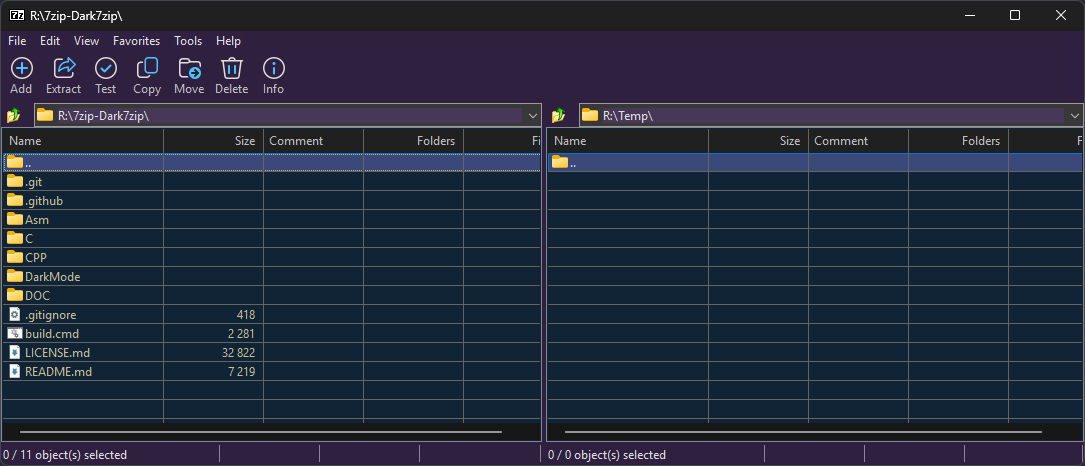This screenshot has height=466, width=1085.
Task: Select parent folder icon in left panel
Action: pyautogui.click(x=15, y=163)
